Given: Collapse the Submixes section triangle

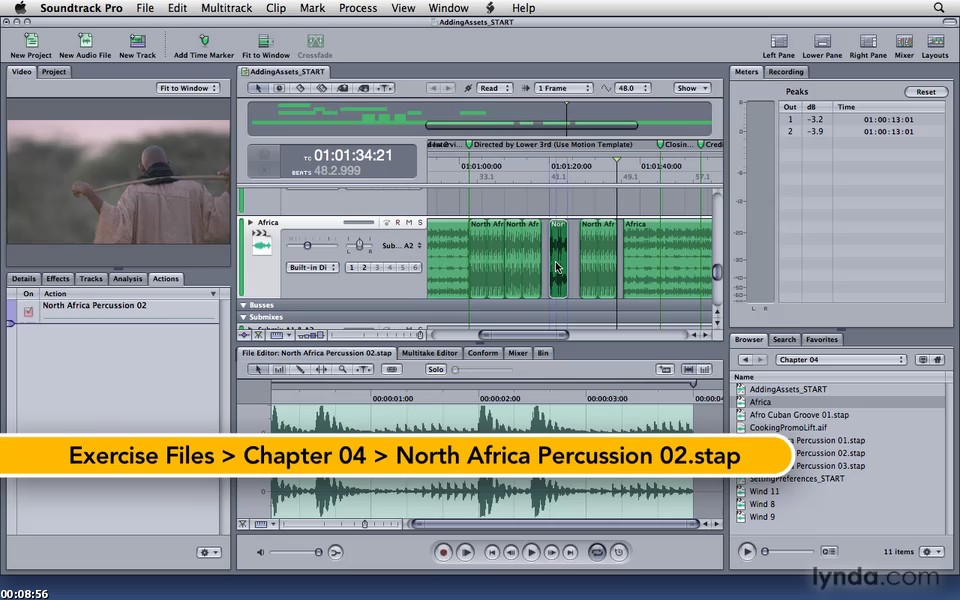Looking at the screenshot, I should coord(244,317).
